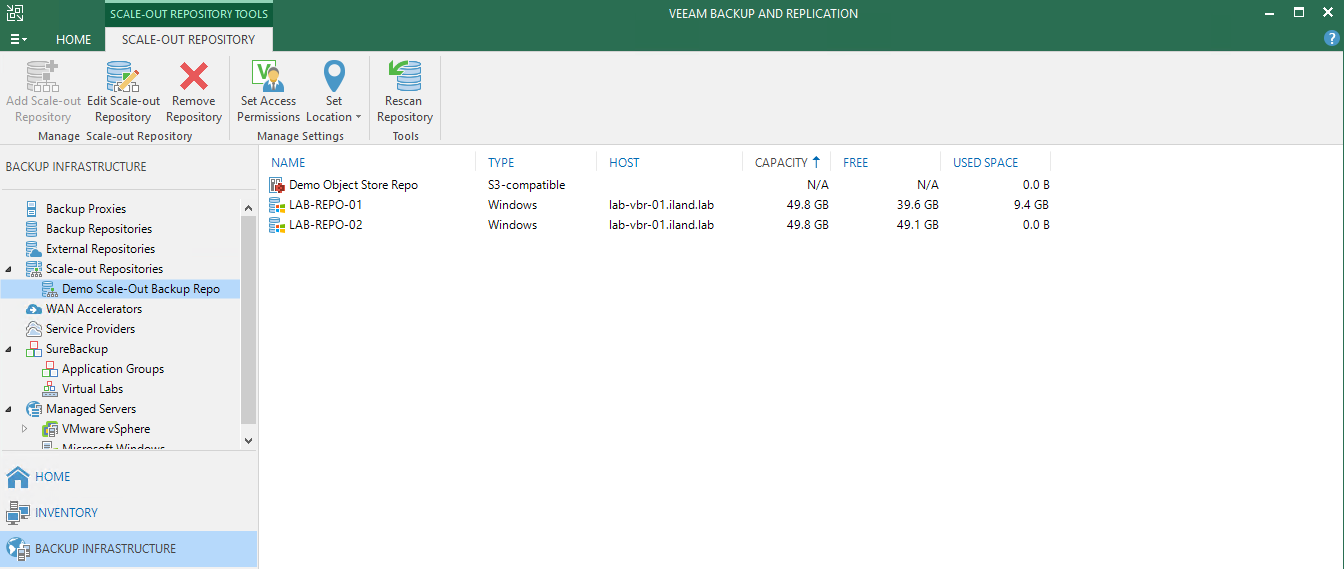Select the Demo Object Store Repo icon

pyautogui.click(x=277, y=185)
